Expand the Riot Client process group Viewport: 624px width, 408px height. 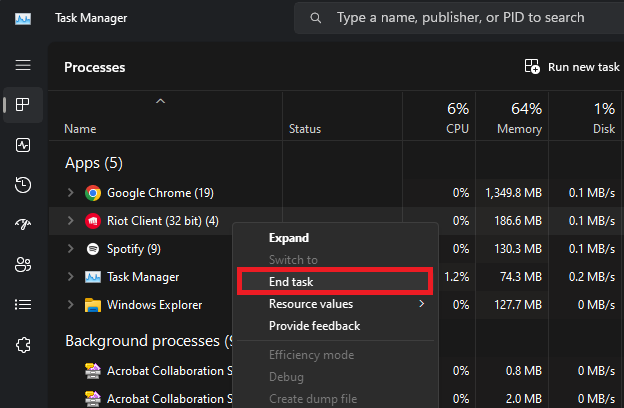70,221
